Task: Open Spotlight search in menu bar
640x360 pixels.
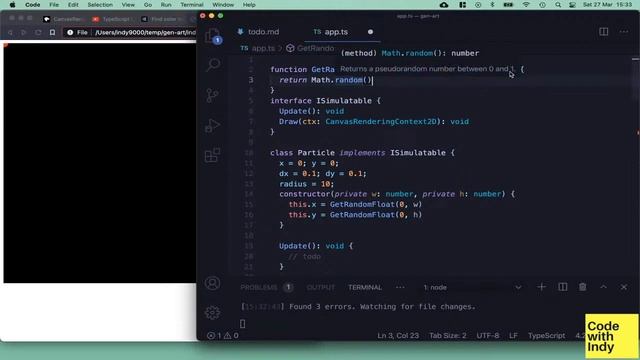Action: 558,5
